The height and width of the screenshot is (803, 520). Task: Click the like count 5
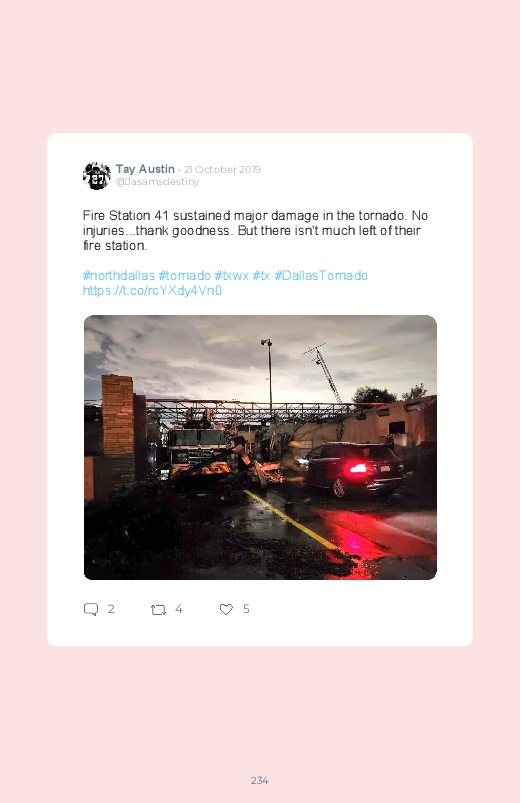[246, 609]
